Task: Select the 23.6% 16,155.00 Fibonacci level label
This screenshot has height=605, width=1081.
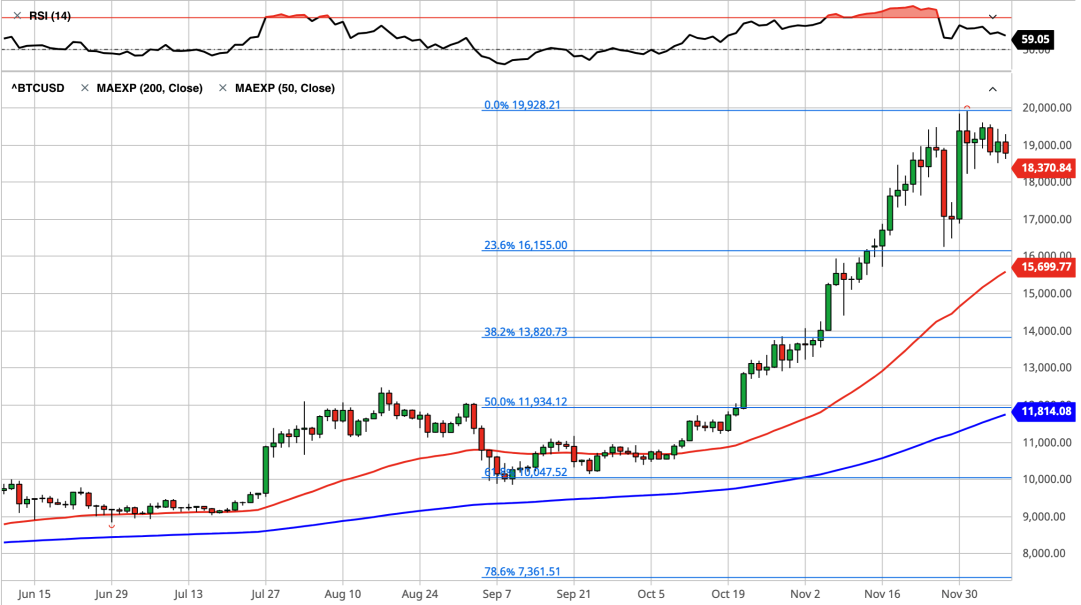Action: pyautogui.click(x=525, y=245)
